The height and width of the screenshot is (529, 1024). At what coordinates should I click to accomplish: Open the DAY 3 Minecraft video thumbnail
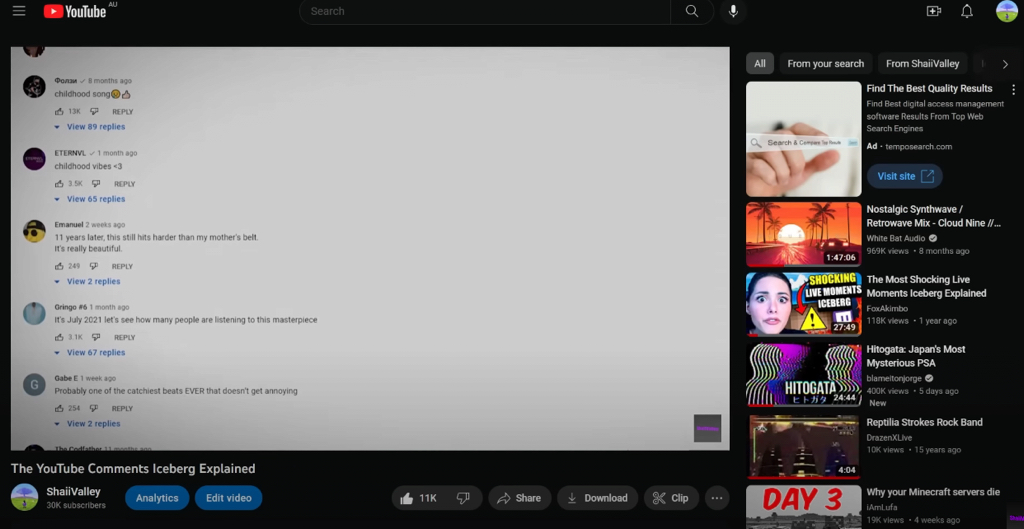click(804, 507)
